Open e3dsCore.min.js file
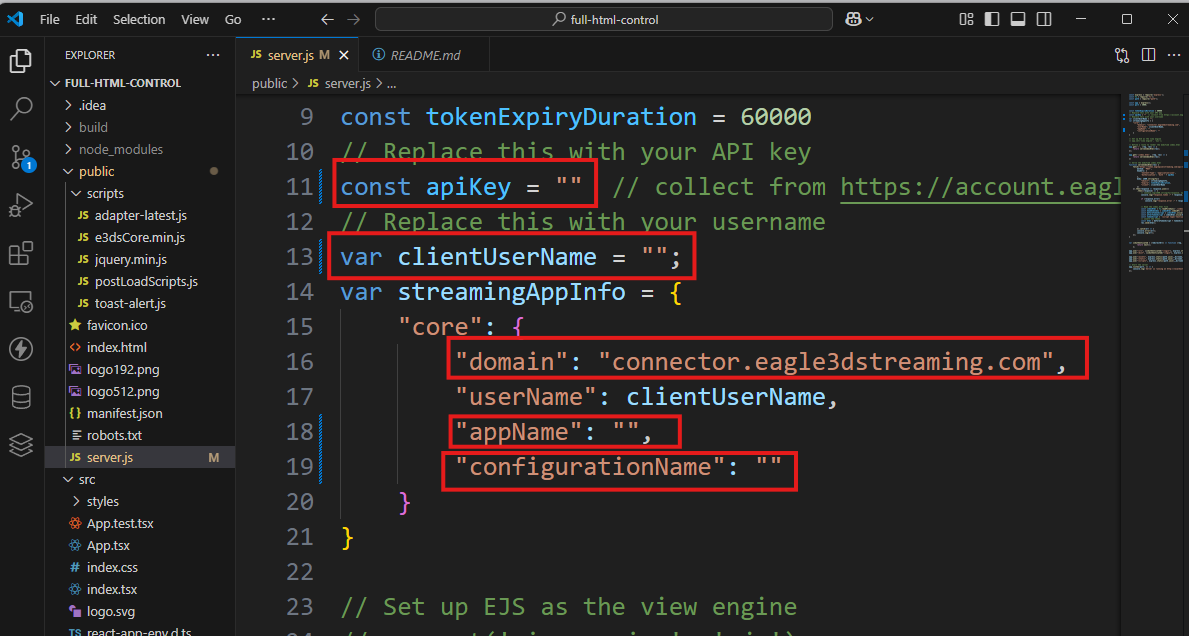Viewport: 1189px width, 636px height. pyautogui.click(x=140, y=237)
